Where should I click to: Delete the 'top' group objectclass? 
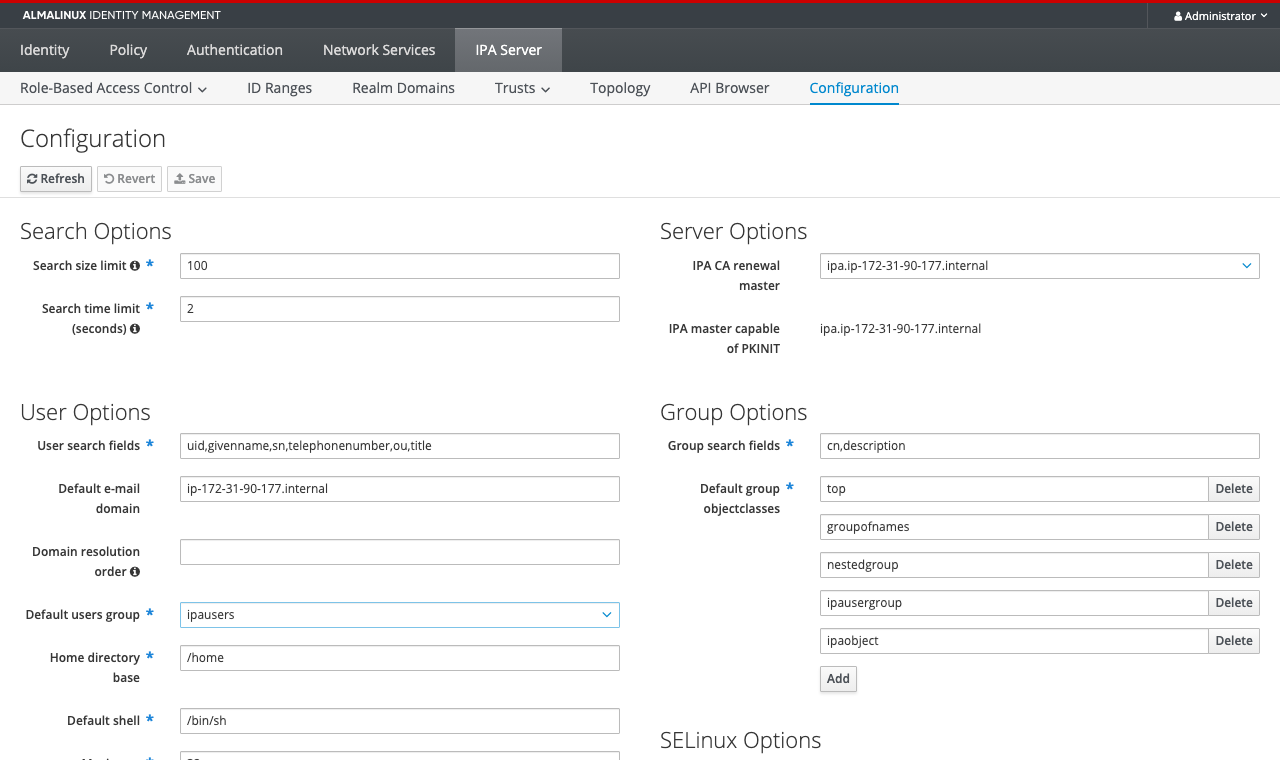click(x=1234, y=489)
